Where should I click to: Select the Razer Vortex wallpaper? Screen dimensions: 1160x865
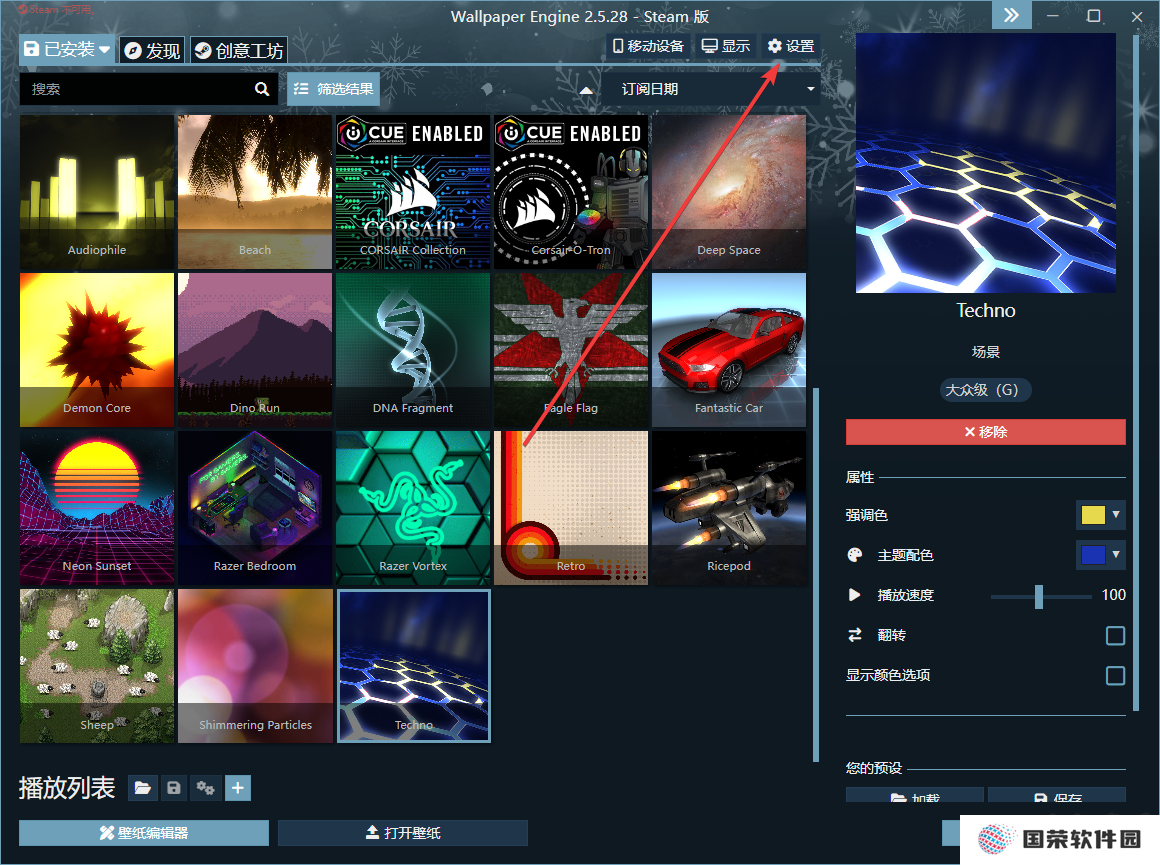413,508
